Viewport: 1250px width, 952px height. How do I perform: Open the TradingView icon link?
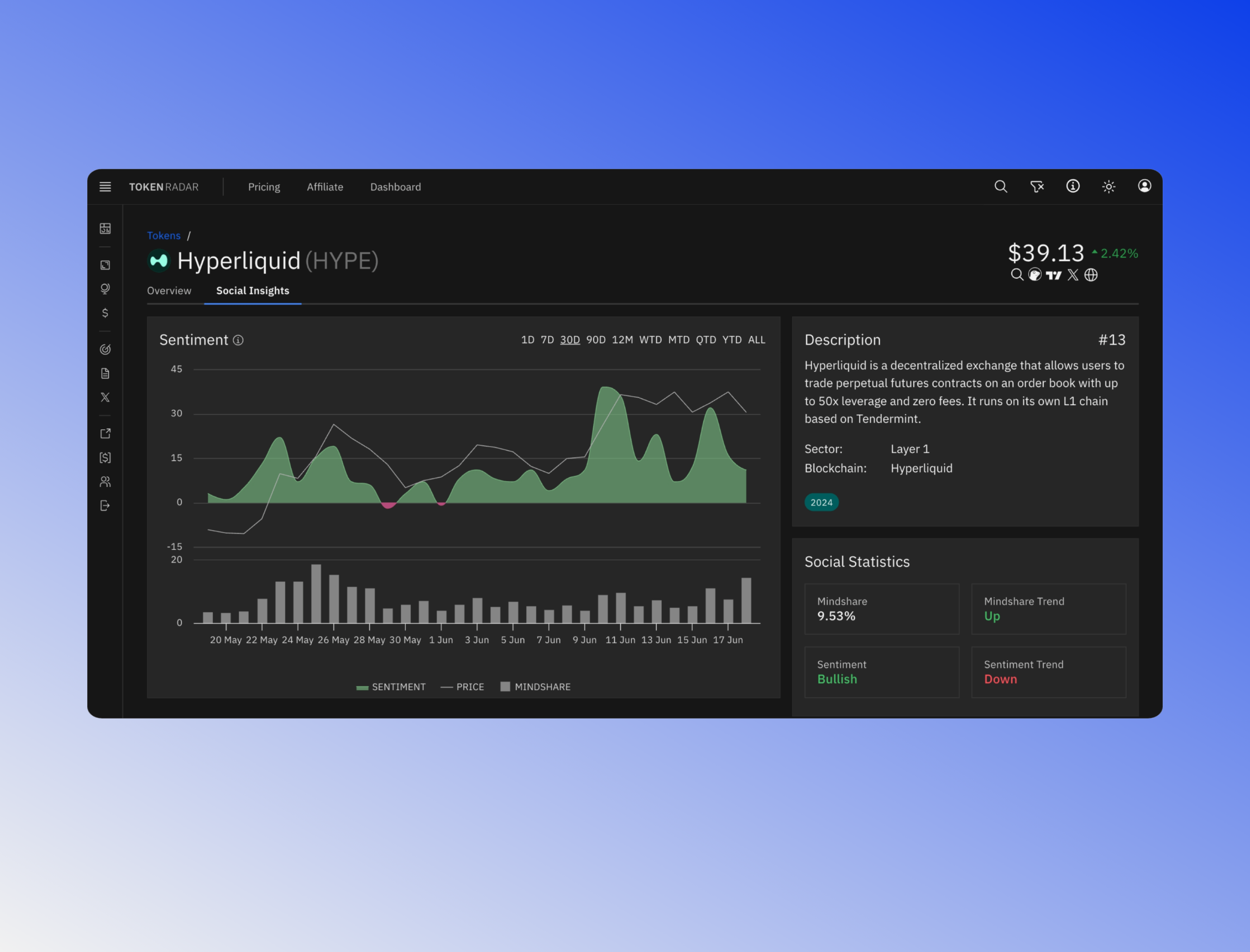pos(1054,275)
